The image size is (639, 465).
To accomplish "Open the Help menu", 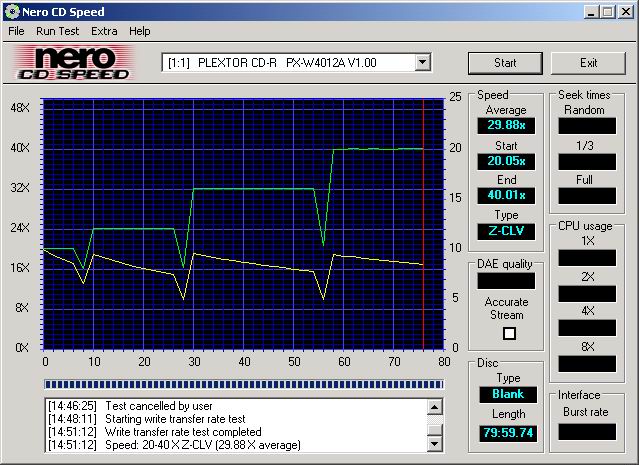I will (x=140, y=31).
